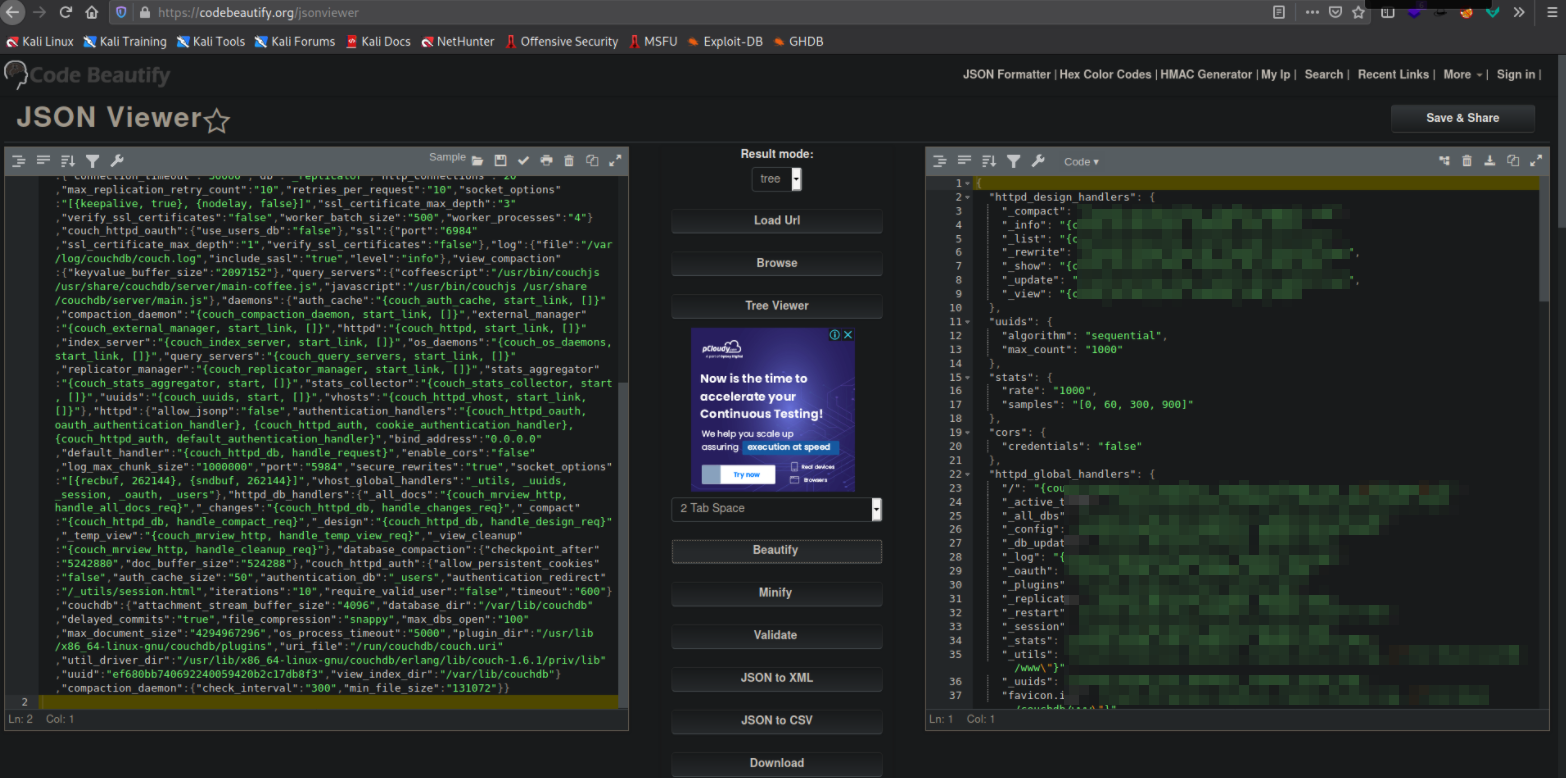
Task: Click the filter funnel in right output toolbar
Action: (x=1013, y=161)
